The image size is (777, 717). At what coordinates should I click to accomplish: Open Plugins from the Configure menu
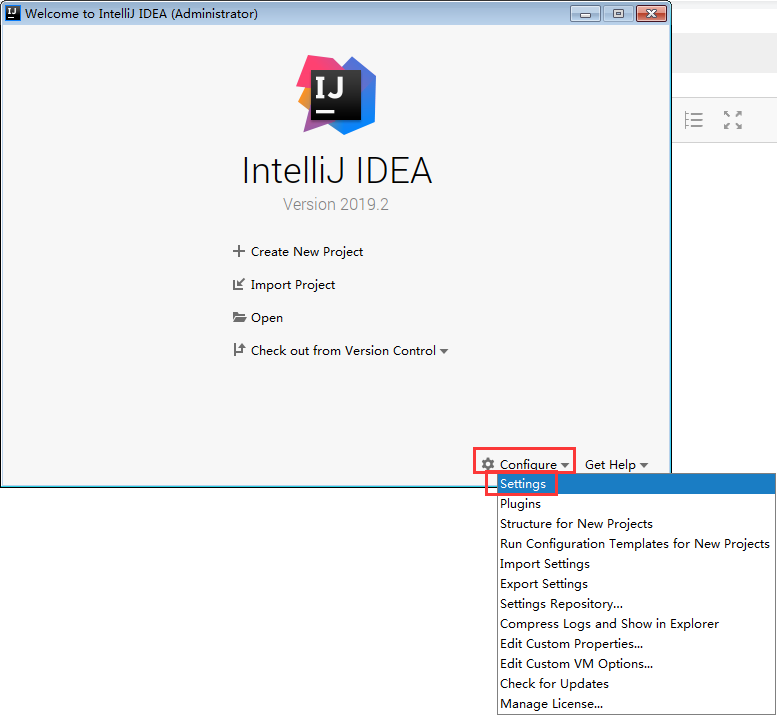coord(636,503)
